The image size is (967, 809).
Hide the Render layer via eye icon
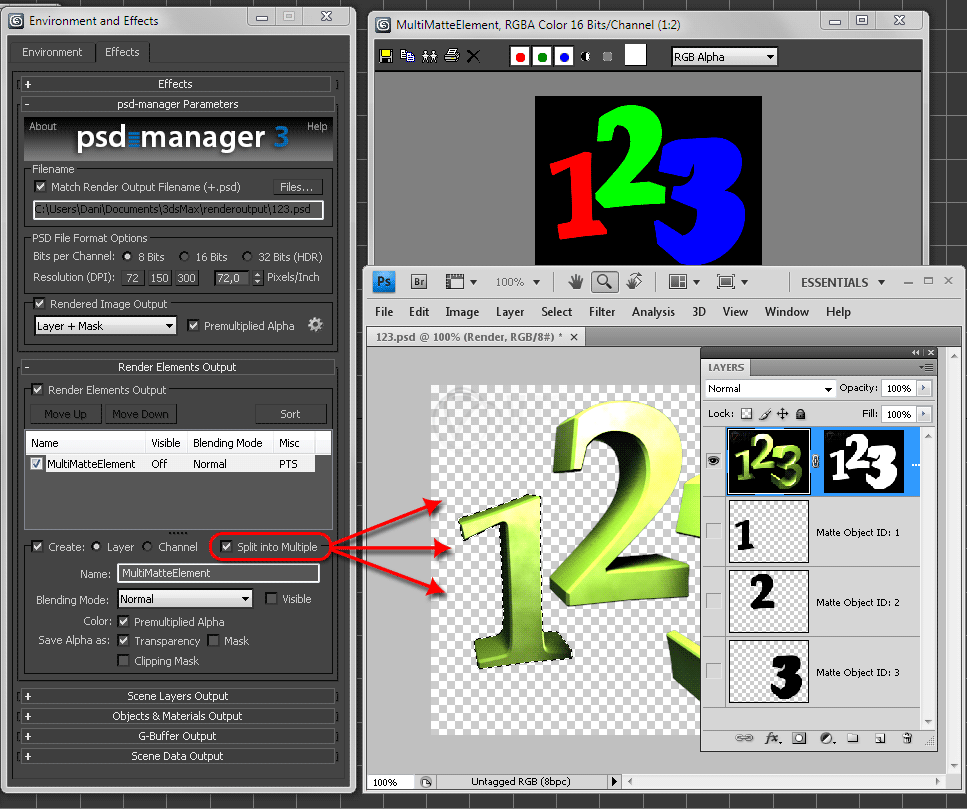point(714,461)
